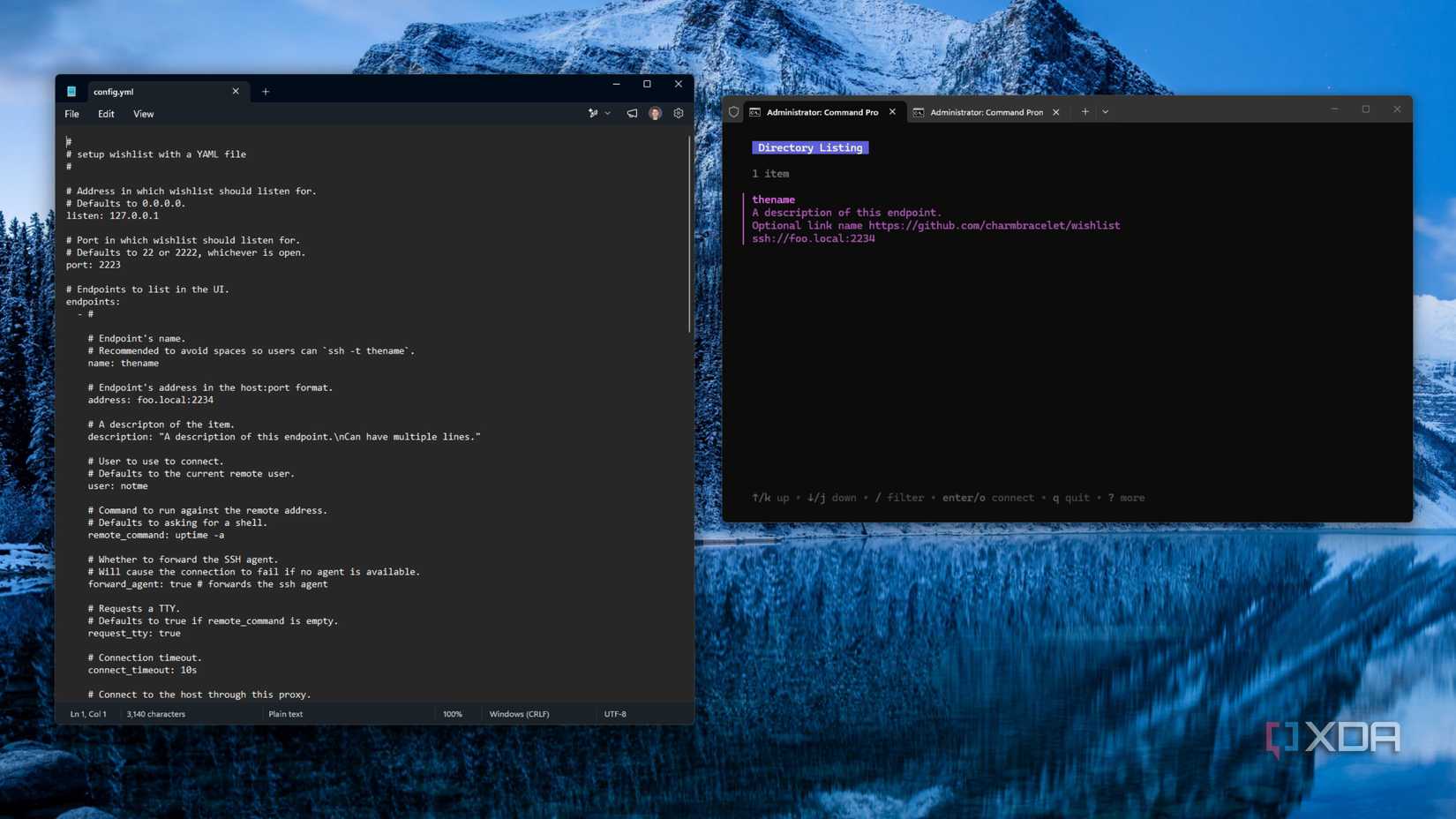Select the first Administrator: Command Pro tab

click(822, 112)
